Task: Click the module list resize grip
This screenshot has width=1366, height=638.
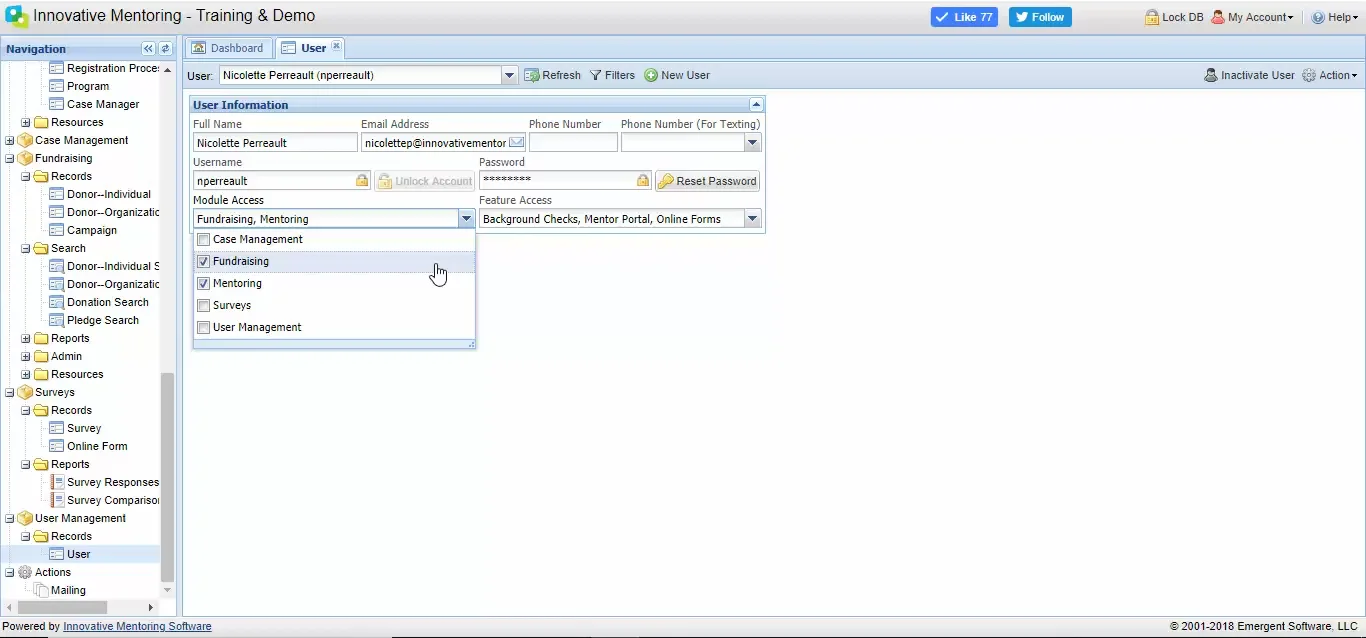Action: [471, 344]
